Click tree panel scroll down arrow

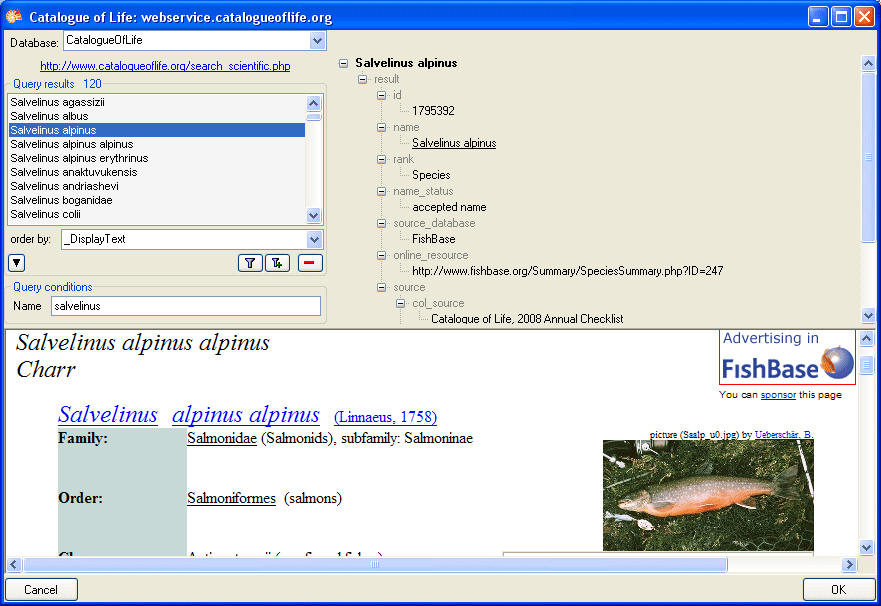868,316
